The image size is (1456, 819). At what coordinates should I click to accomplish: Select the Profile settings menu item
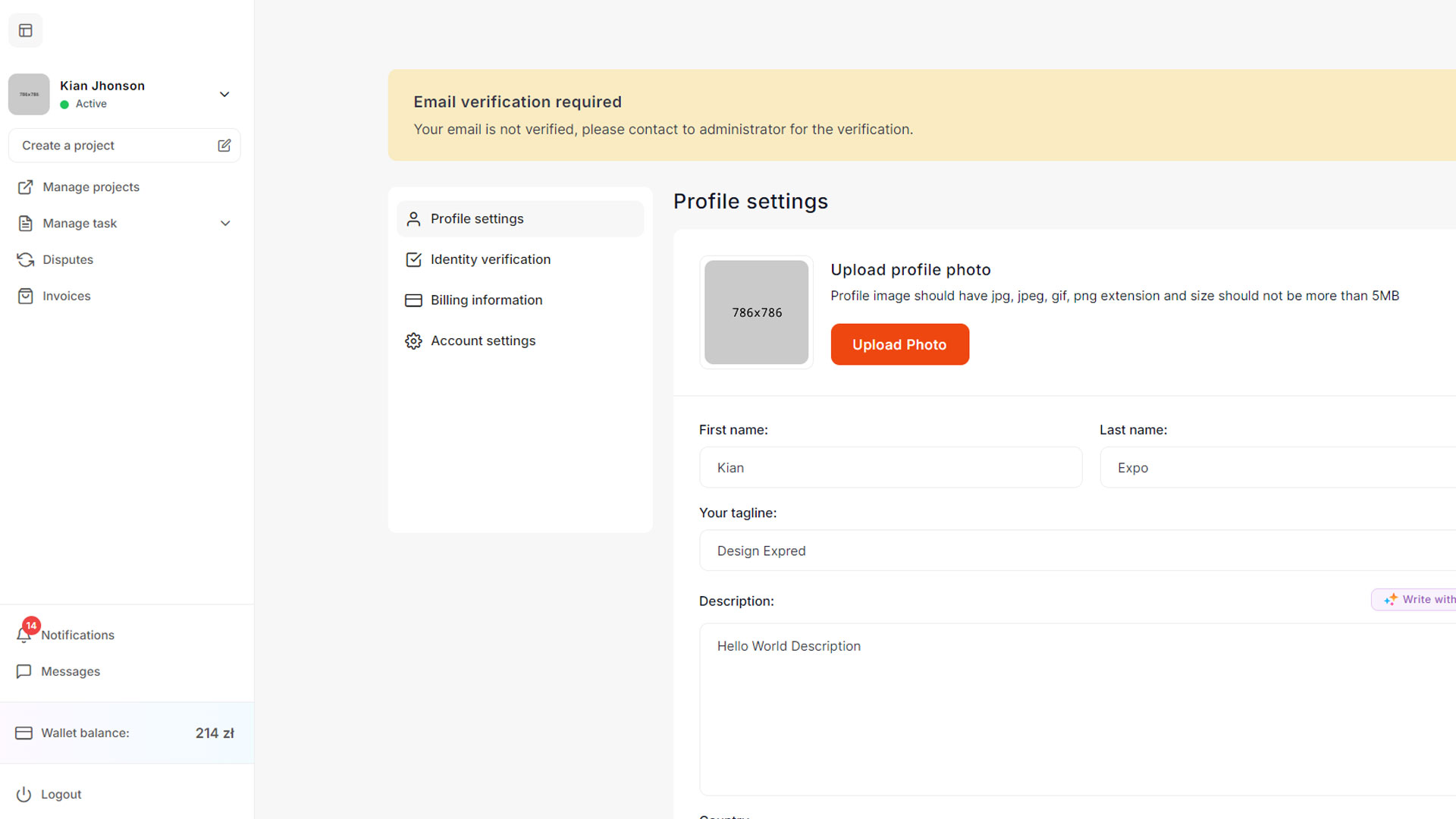pyautogui.click(x=477, y=219)
